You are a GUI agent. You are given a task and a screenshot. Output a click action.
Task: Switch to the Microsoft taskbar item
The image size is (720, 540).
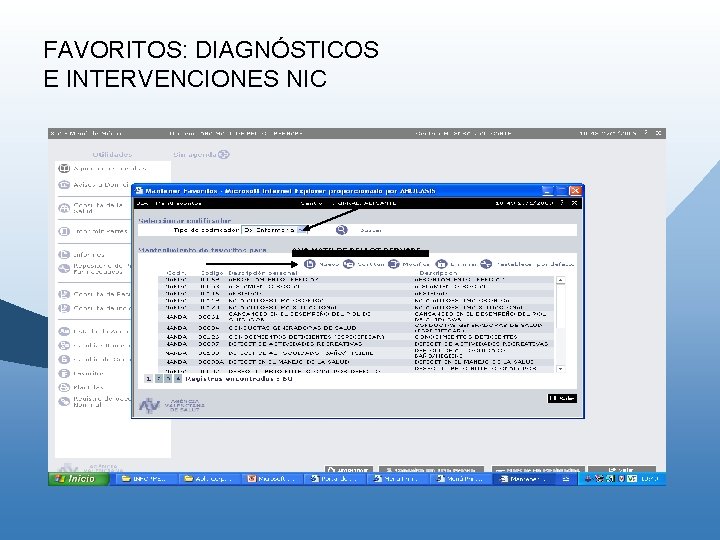point(271,479)
